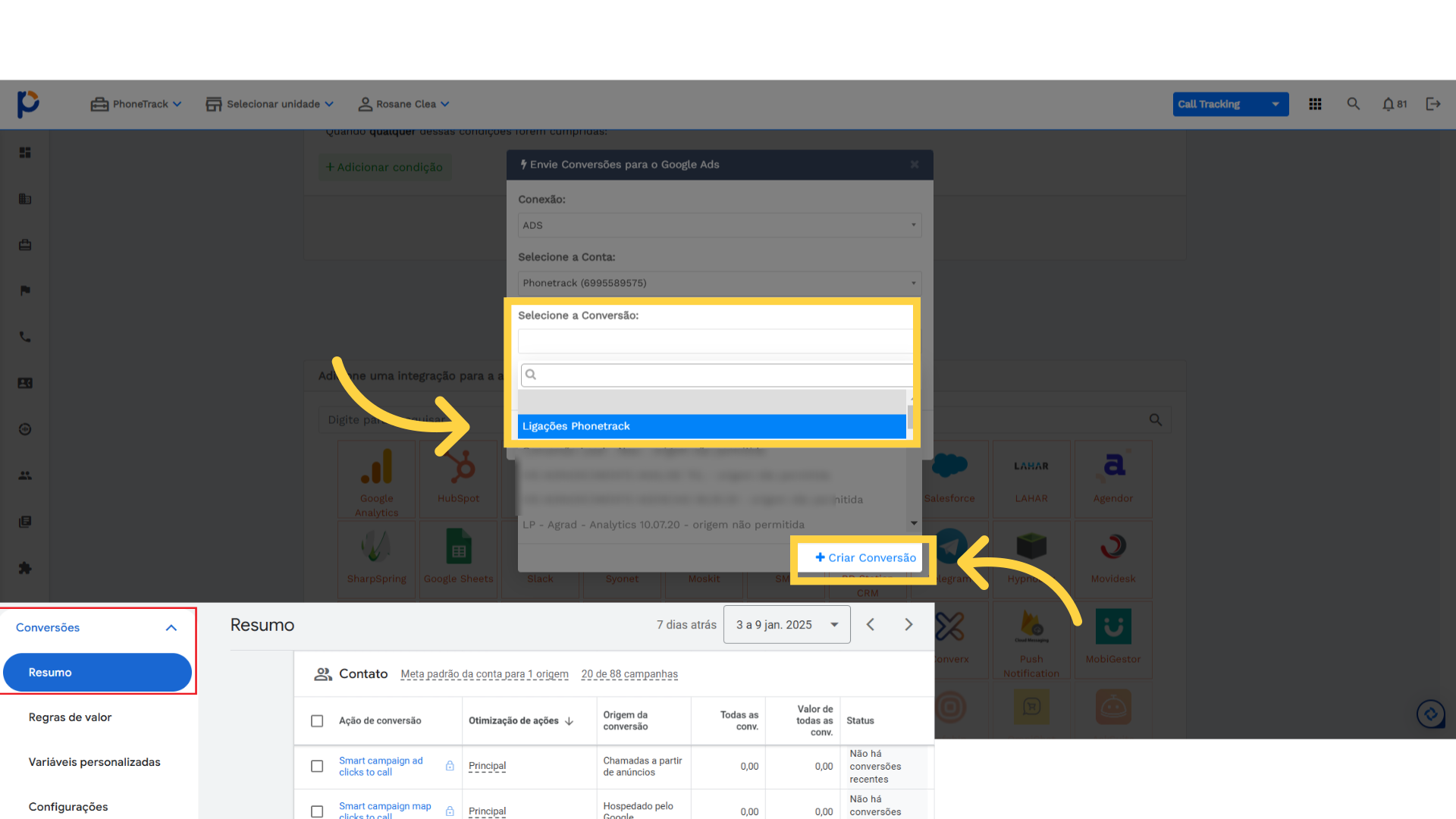The width and height of the screenshot is (1456, 819).
Task: Open the Conexão ADS dropdown
Action: point(719,225)
